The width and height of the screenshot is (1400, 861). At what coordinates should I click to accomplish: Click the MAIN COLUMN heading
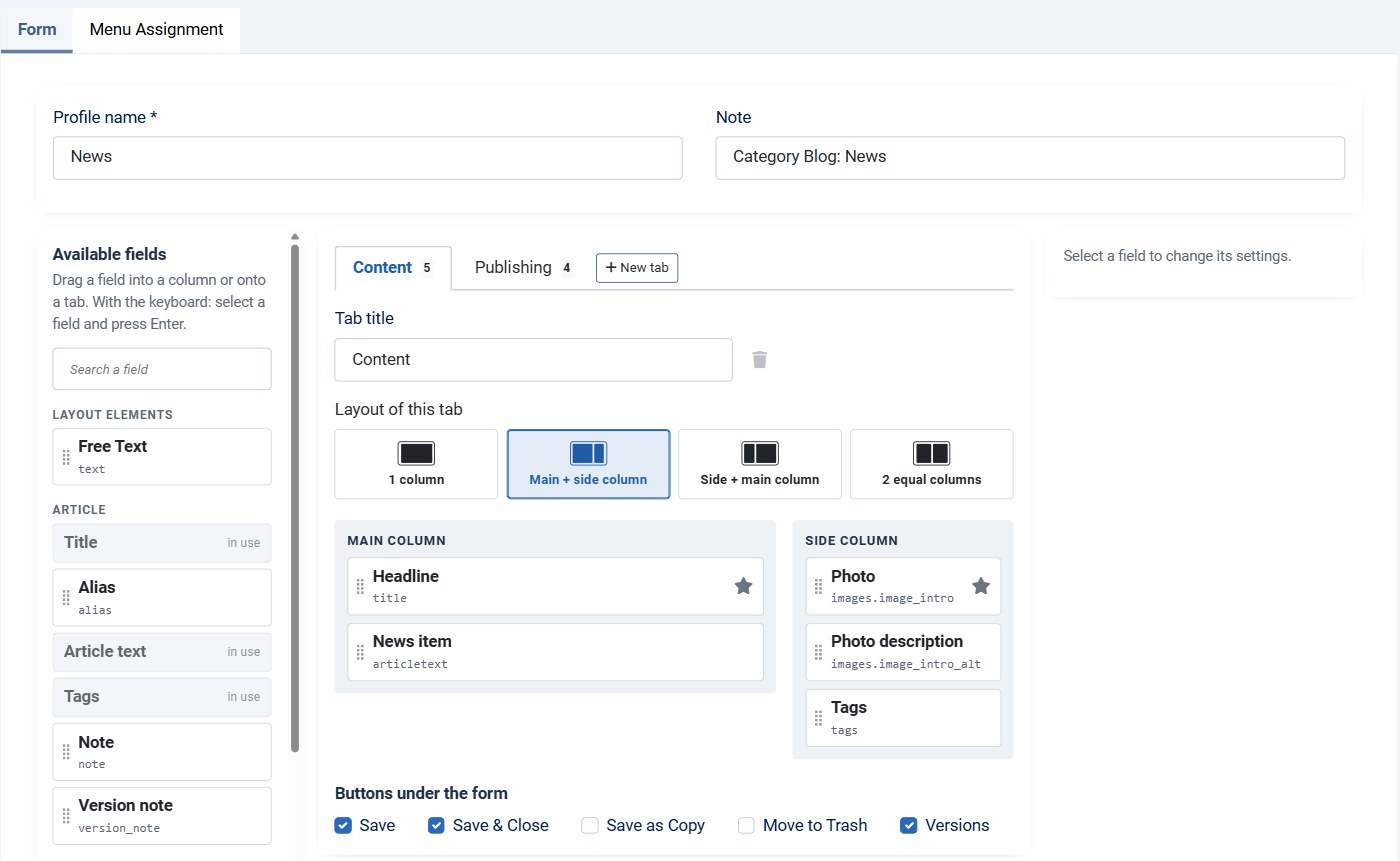pyautogui.click(x=397, y=541)
